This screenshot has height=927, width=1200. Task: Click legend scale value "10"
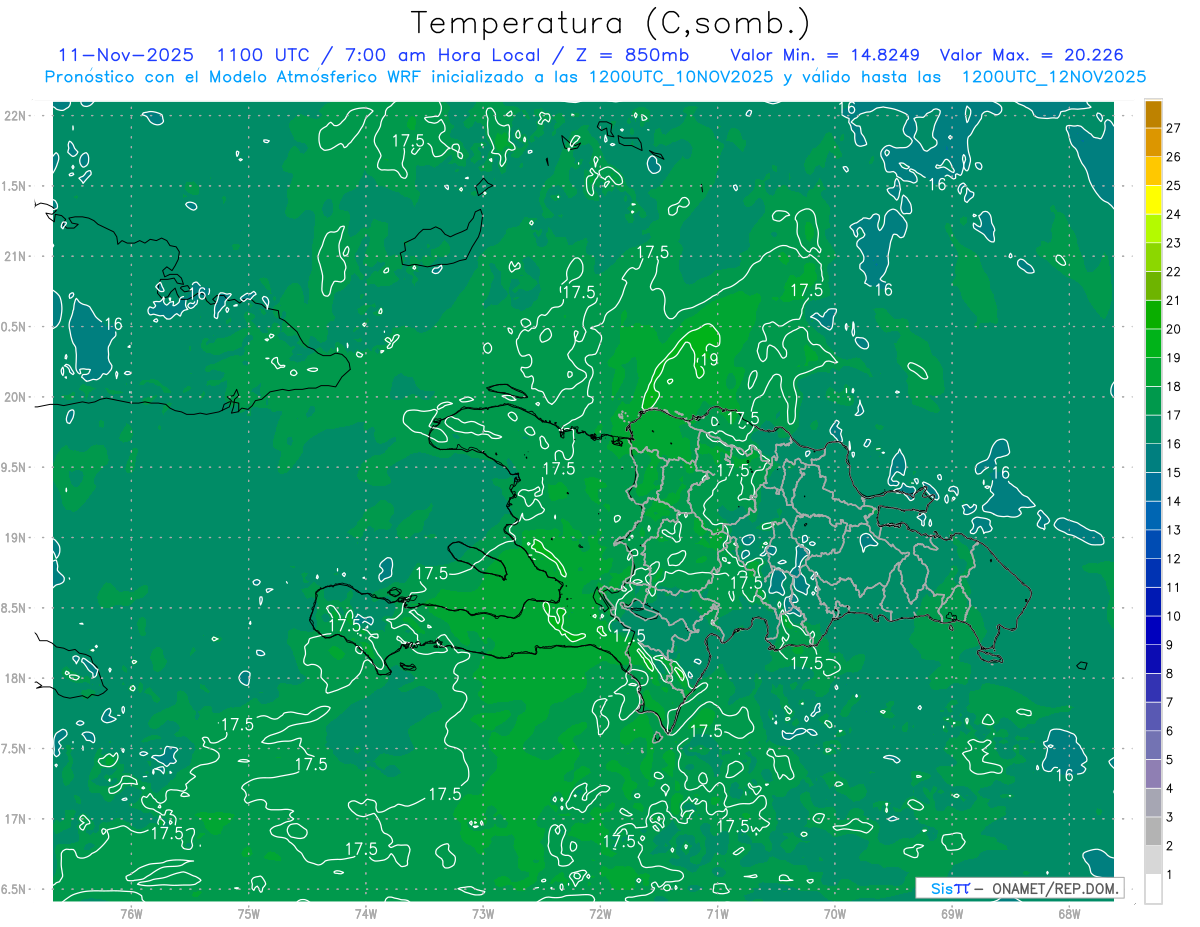[x=1174, y=616]
